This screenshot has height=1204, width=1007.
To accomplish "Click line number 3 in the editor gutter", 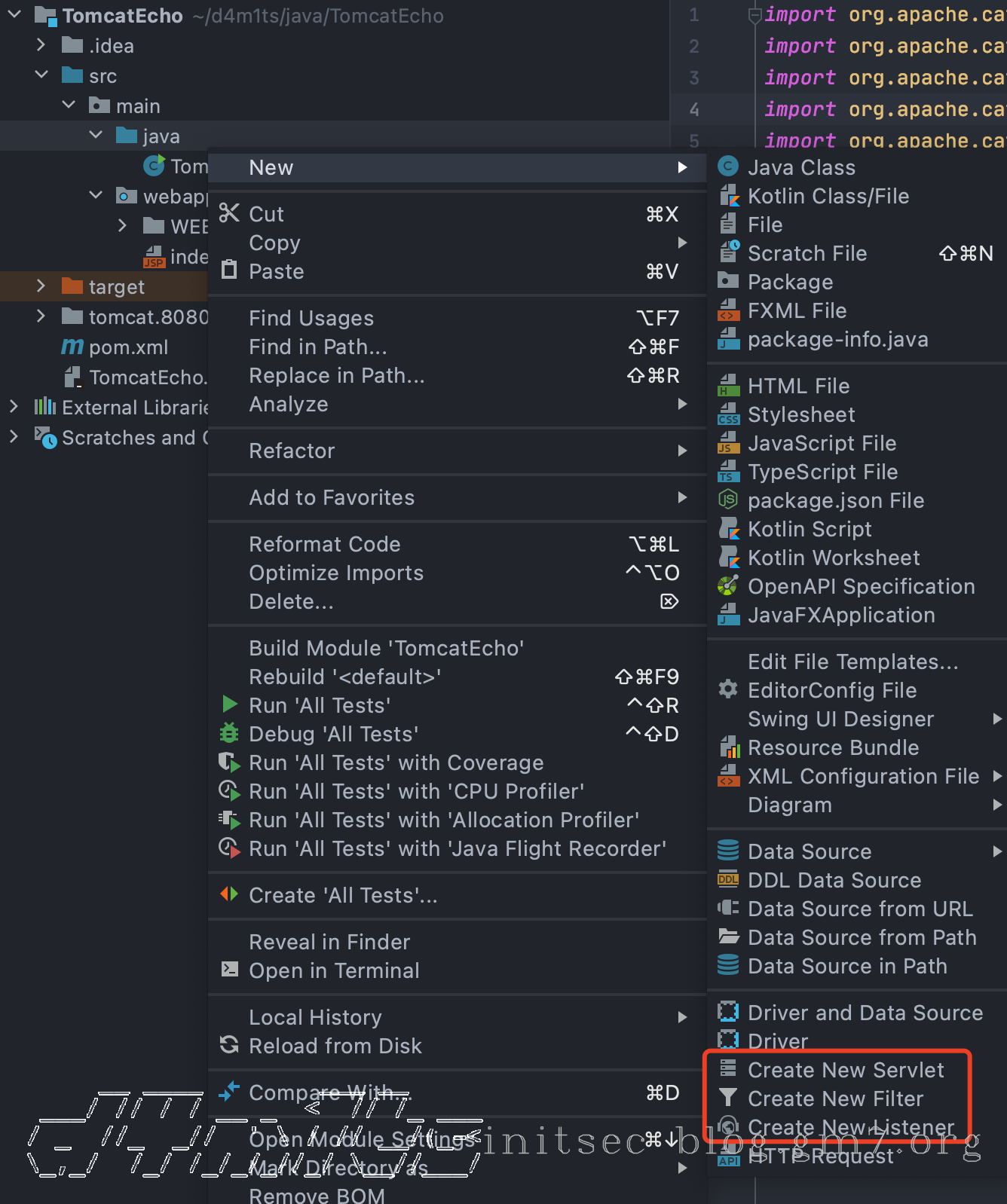I will pyautogui.click(x=694, y=78).
